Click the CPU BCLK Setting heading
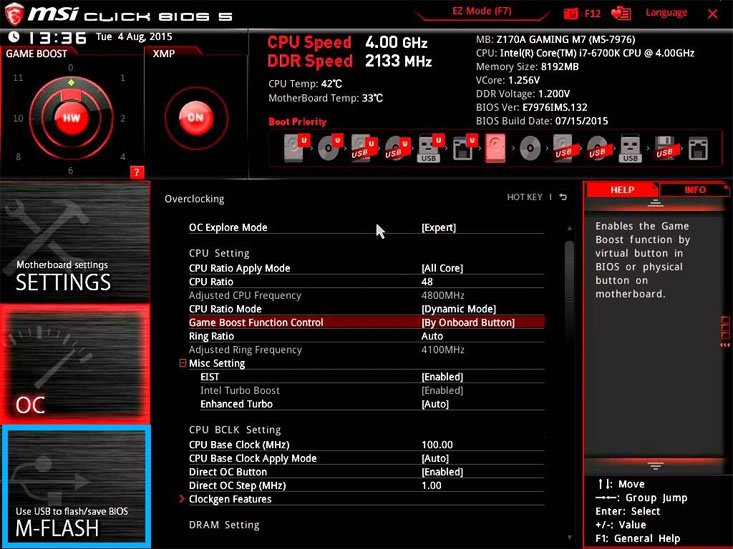 click(x=235, y=430)
